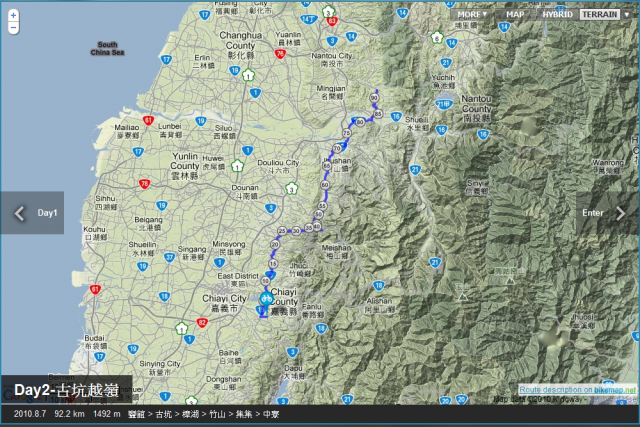The image size is (640, 427).
Task: Click the 75 km route marker
Action: tap(347, 133)
